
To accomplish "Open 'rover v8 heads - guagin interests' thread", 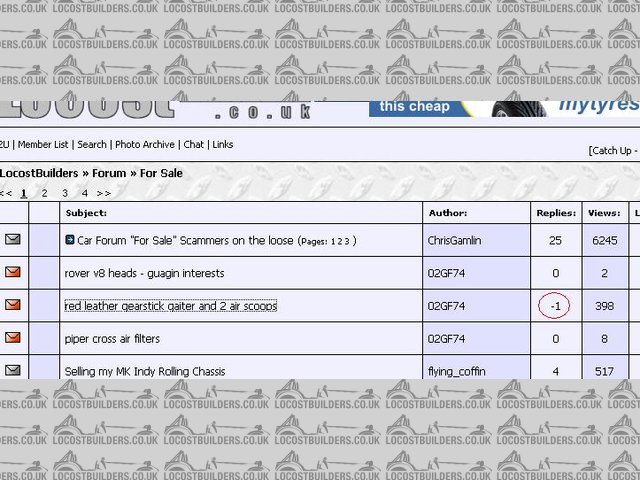I will coord(144,273).
